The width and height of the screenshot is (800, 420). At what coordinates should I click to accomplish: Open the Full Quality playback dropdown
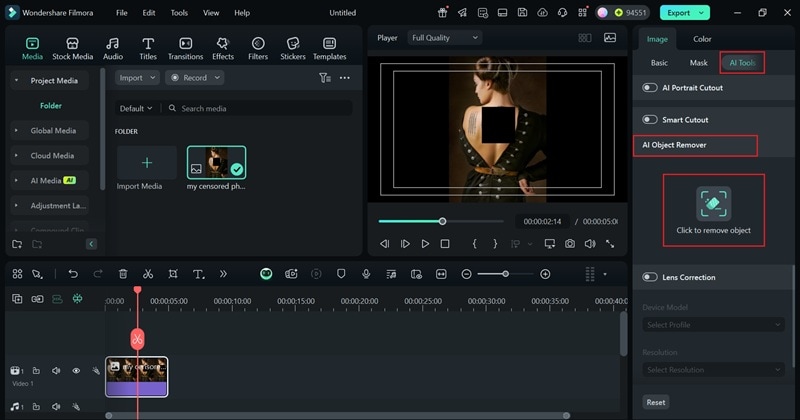[443, 38]
